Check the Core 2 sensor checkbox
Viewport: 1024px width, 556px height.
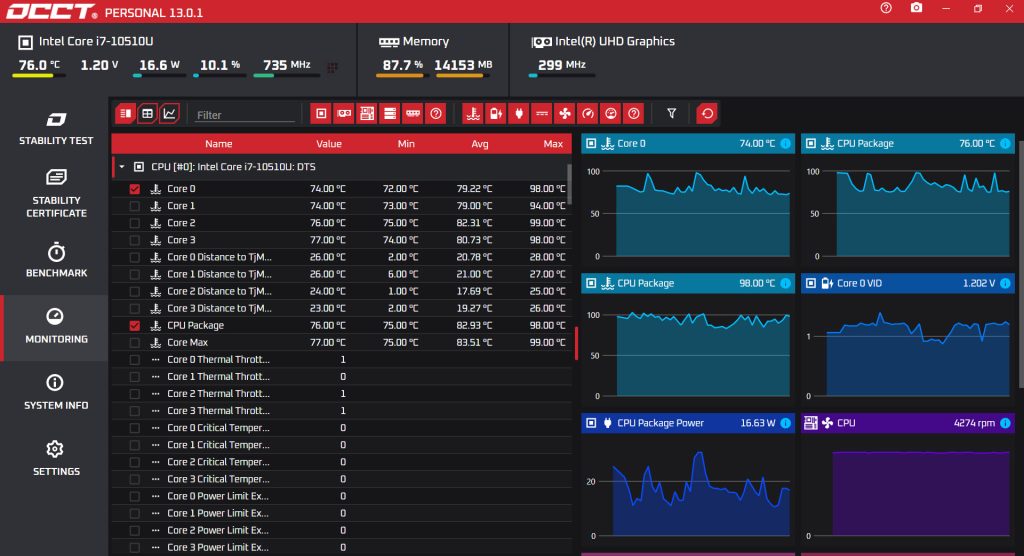(135, 223)
